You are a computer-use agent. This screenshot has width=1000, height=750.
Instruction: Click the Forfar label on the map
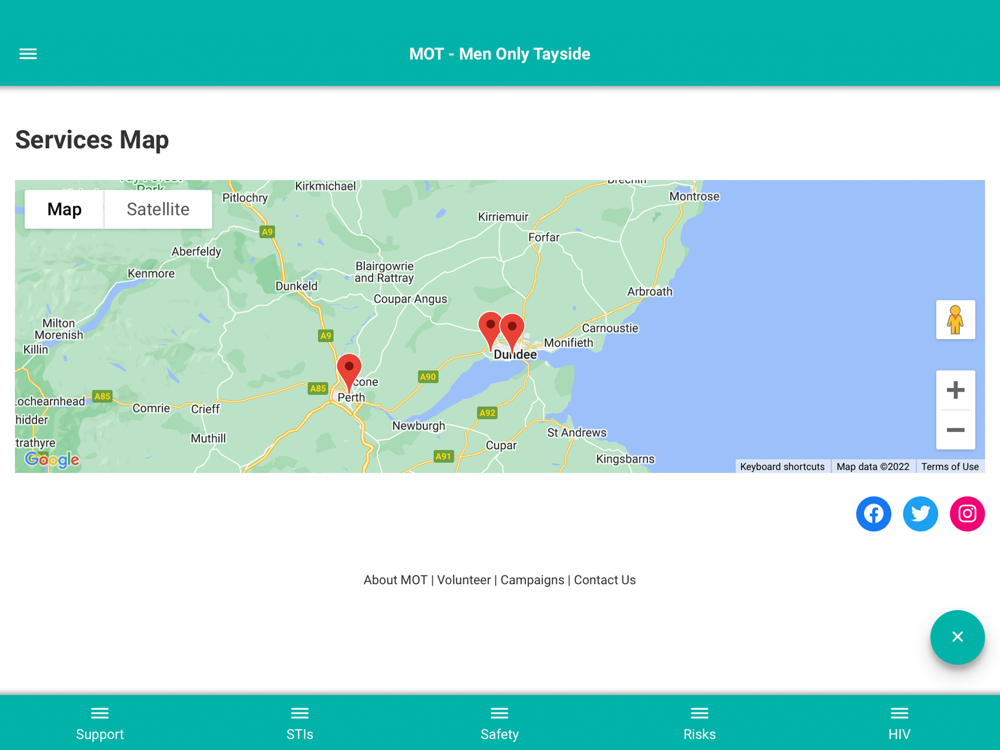click(544, 237)
